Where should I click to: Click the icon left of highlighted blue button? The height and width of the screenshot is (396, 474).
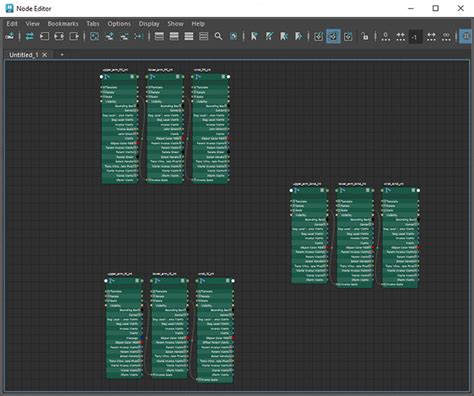click(x=319, y=36)
